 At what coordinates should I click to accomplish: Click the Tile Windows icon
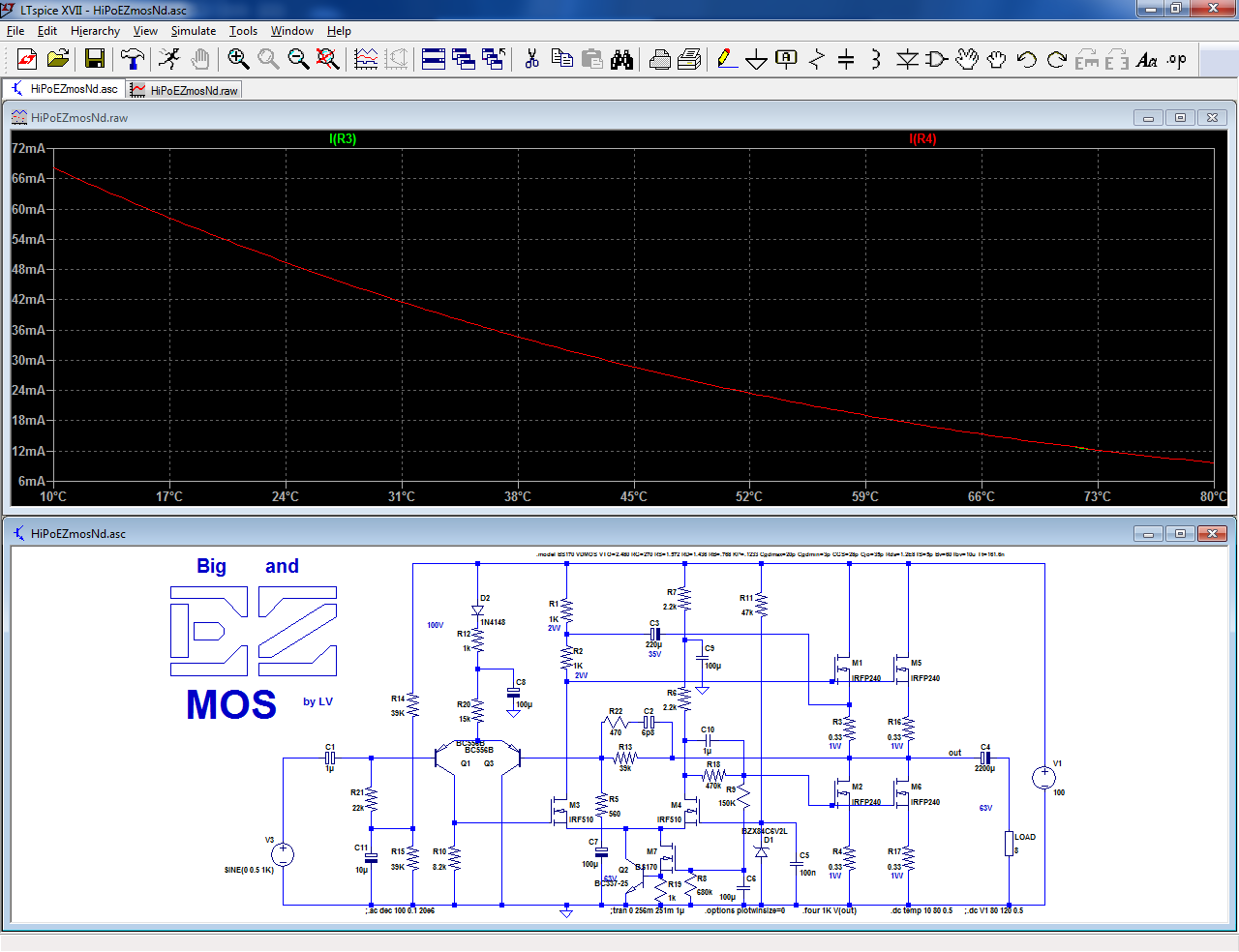tap(434, 59)
